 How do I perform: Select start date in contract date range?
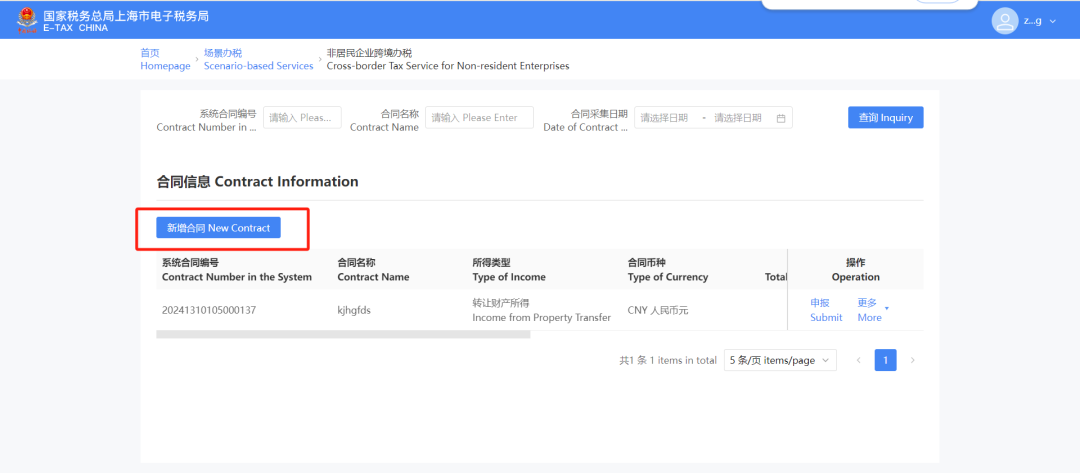[x=665, y=118]
